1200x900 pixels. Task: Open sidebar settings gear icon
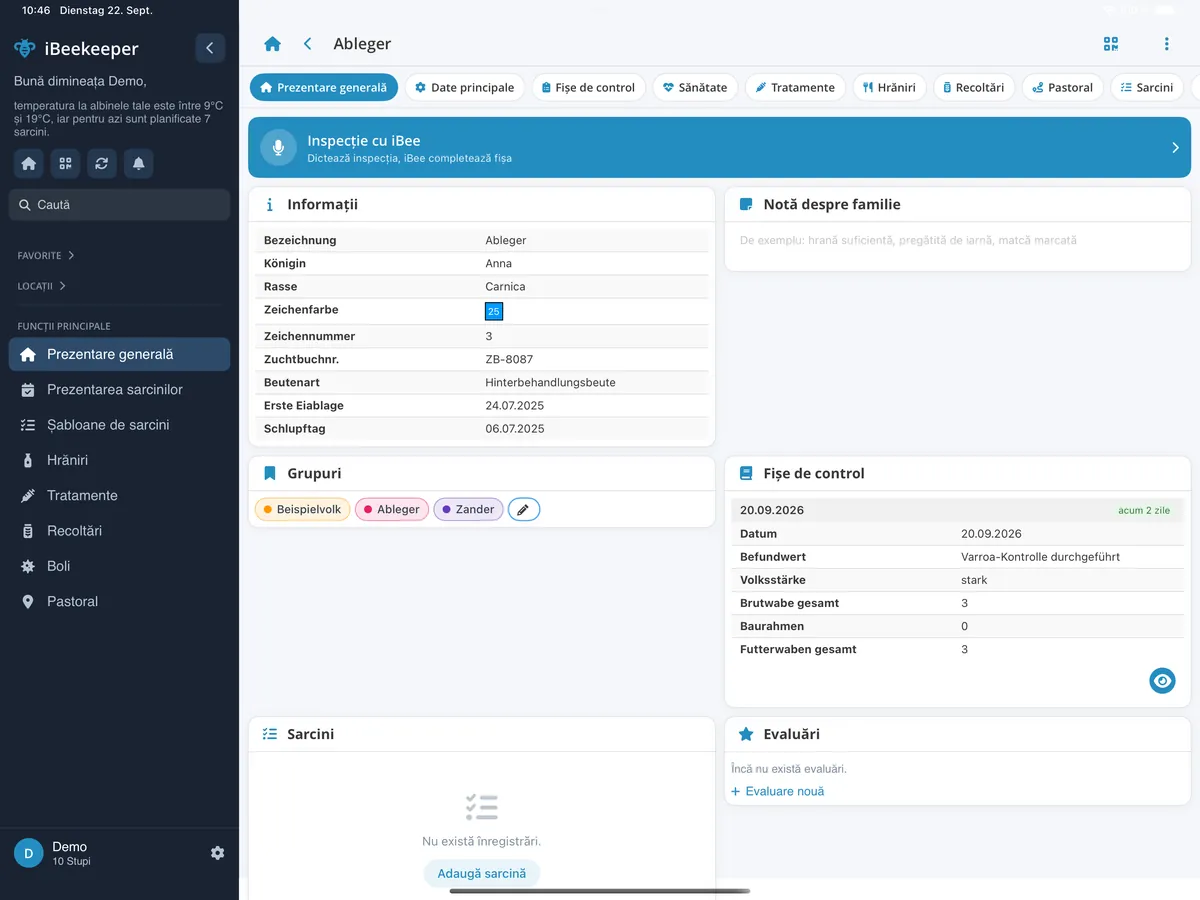[x=217, y=853]
